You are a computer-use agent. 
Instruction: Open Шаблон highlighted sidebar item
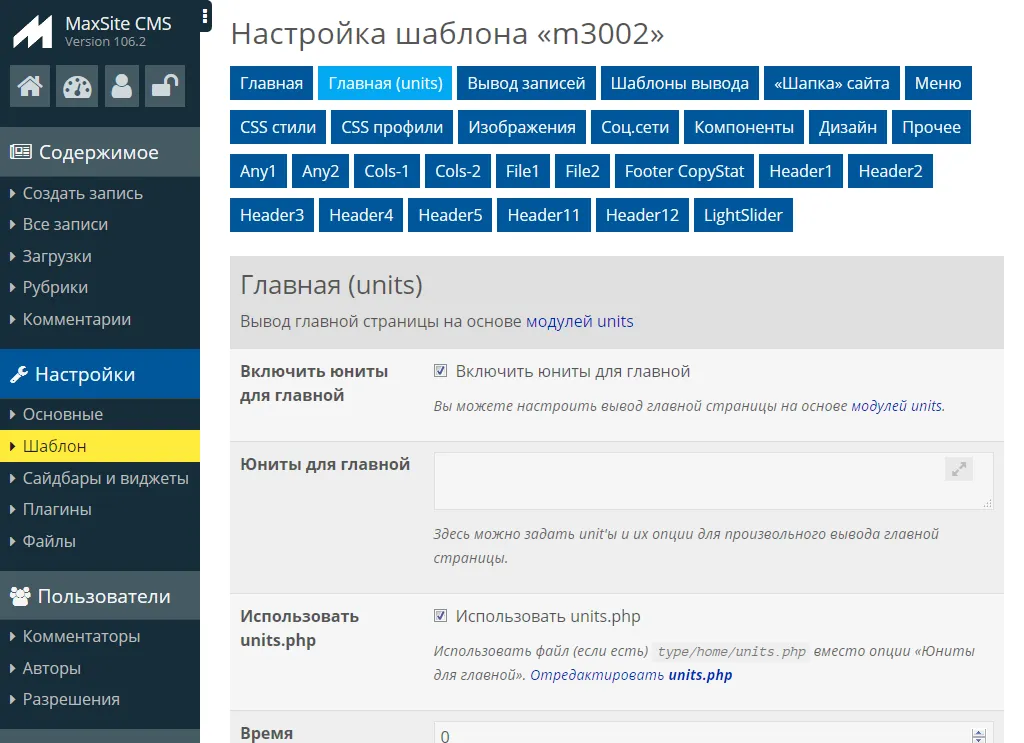tap(55, 446)
